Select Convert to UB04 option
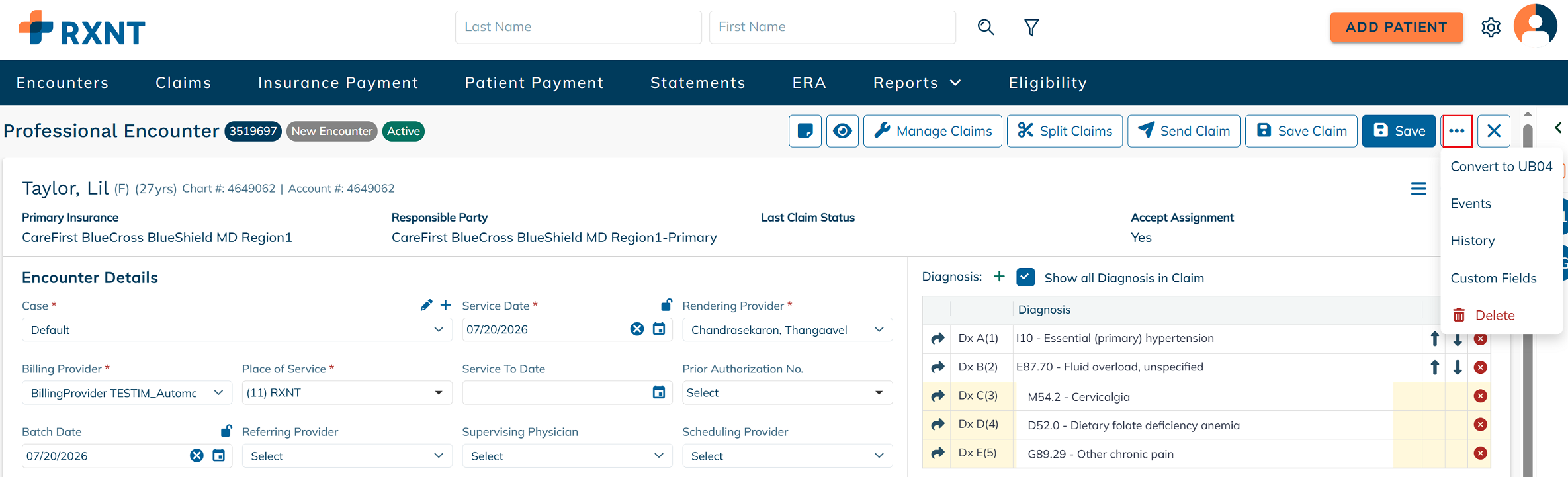 click(1501, 167)
